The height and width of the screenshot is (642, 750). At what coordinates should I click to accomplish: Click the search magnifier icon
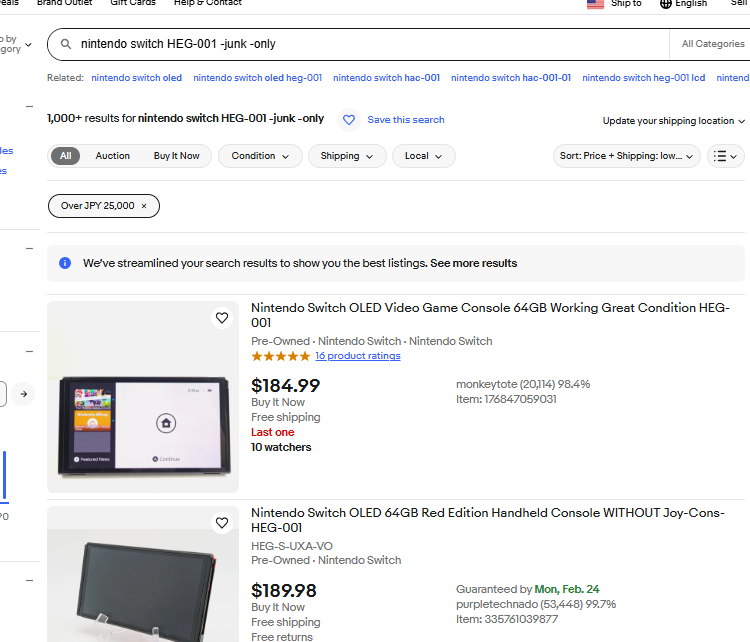tap(66, 44)
